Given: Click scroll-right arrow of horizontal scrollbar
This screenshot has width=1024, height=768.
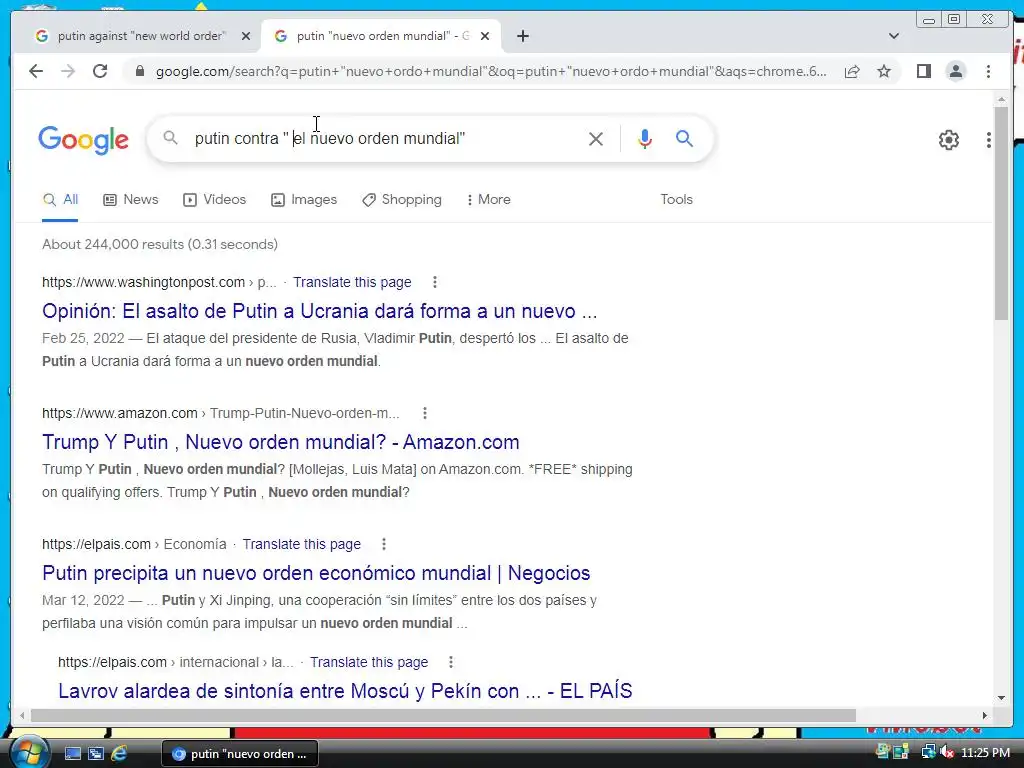Looking at the screenshot, I should coord(984,715).
